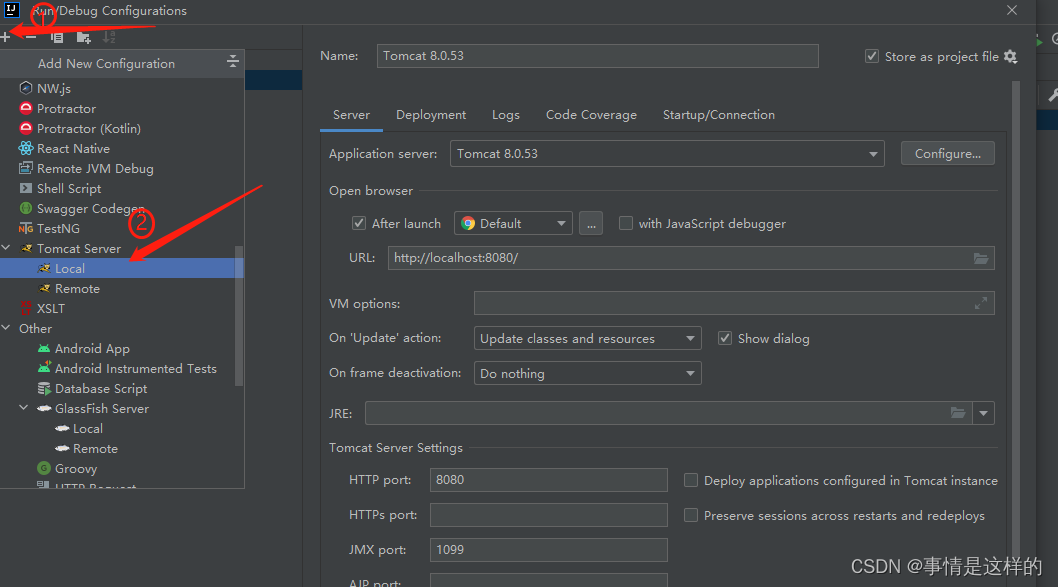Switch to the Logs tab
The width and height of the screenshot is (1058, 587).
point(505,115)
